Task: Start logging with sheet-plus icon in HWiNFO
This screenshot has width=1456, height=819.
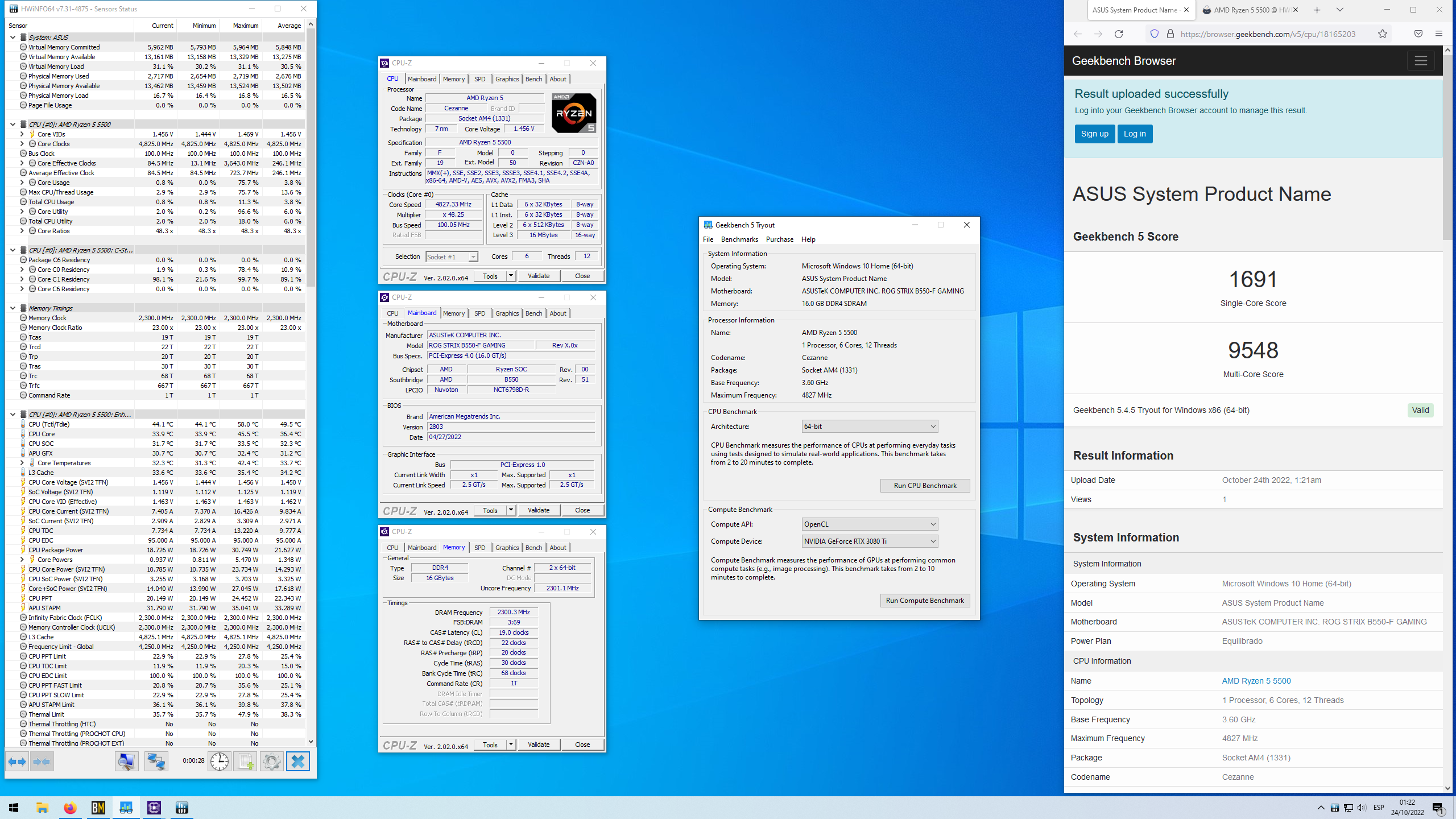Action: [246, 761]
